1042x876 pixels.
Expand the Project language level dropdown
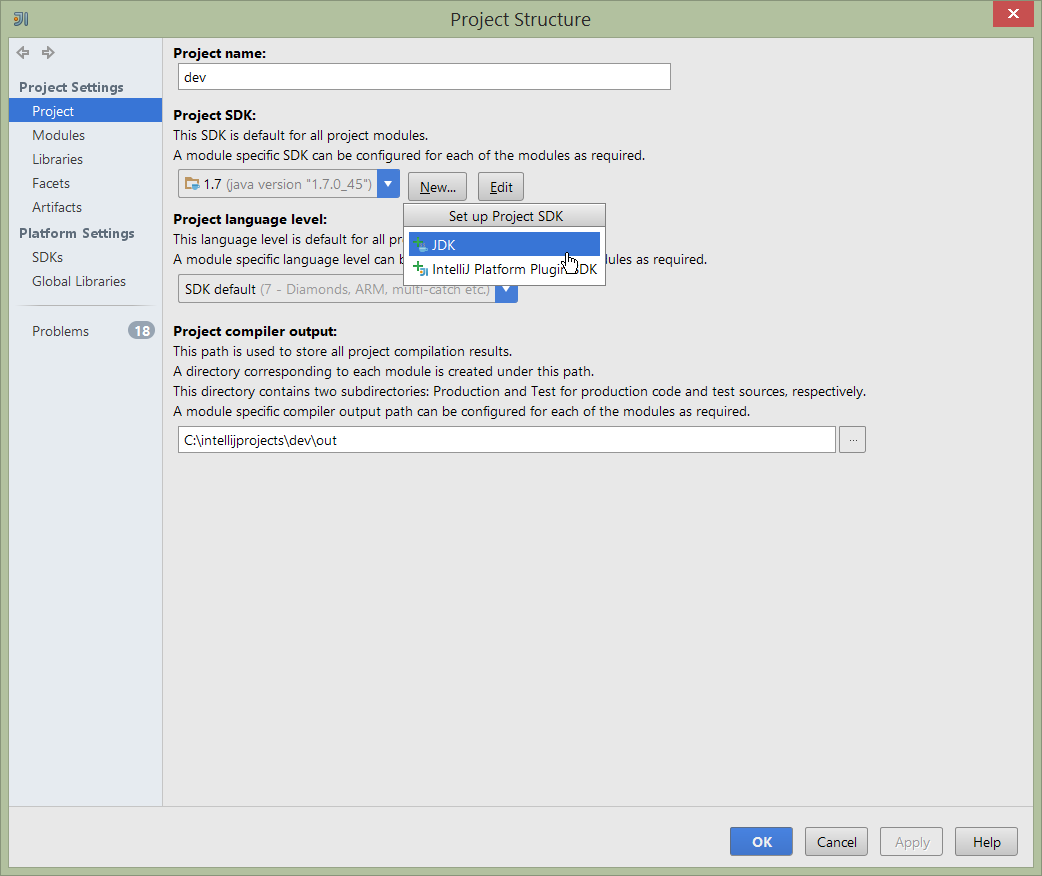click(507, 290)
